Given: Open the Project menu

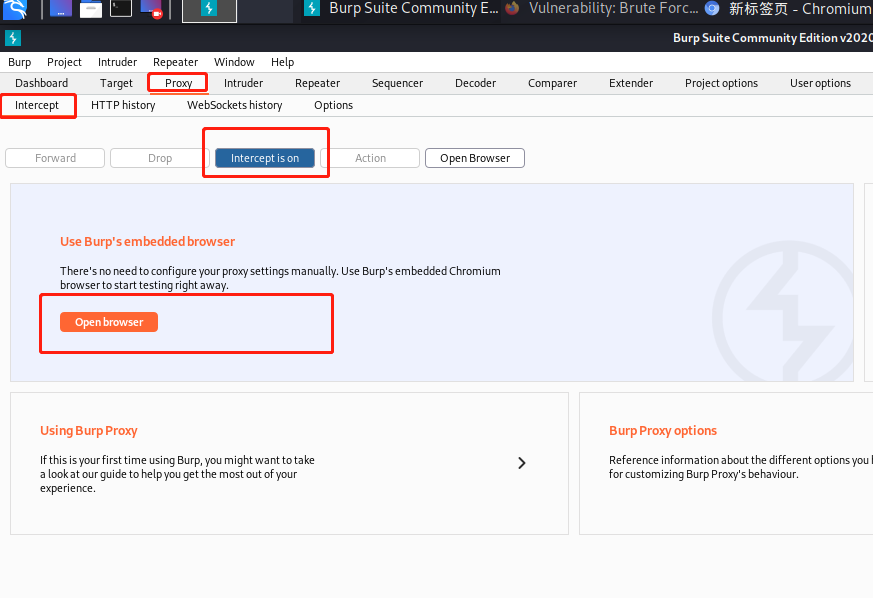Looking at the screenshot, I should click(x=64, y=62).
